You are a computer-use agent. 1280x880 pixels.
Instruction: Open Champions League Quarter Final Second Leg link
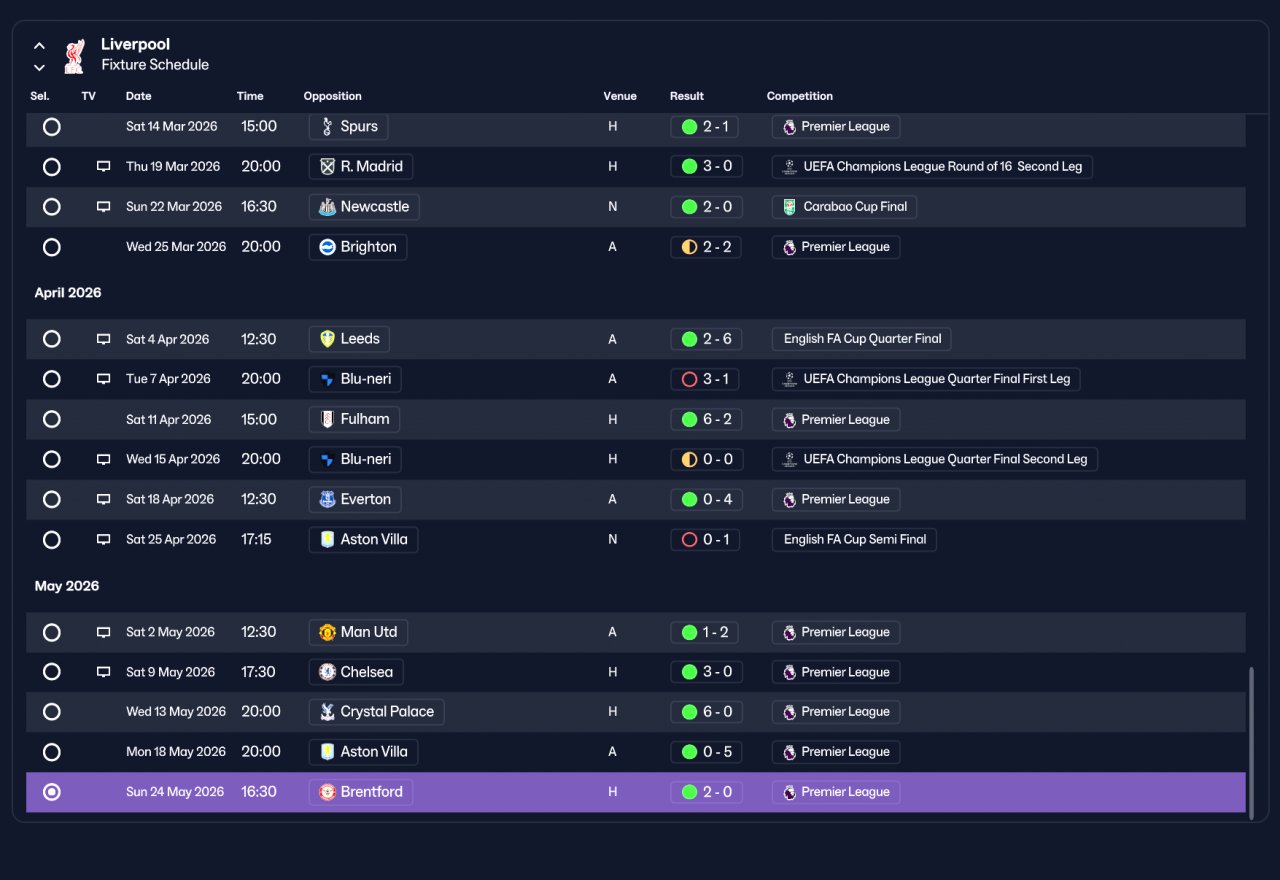(935, 459)
